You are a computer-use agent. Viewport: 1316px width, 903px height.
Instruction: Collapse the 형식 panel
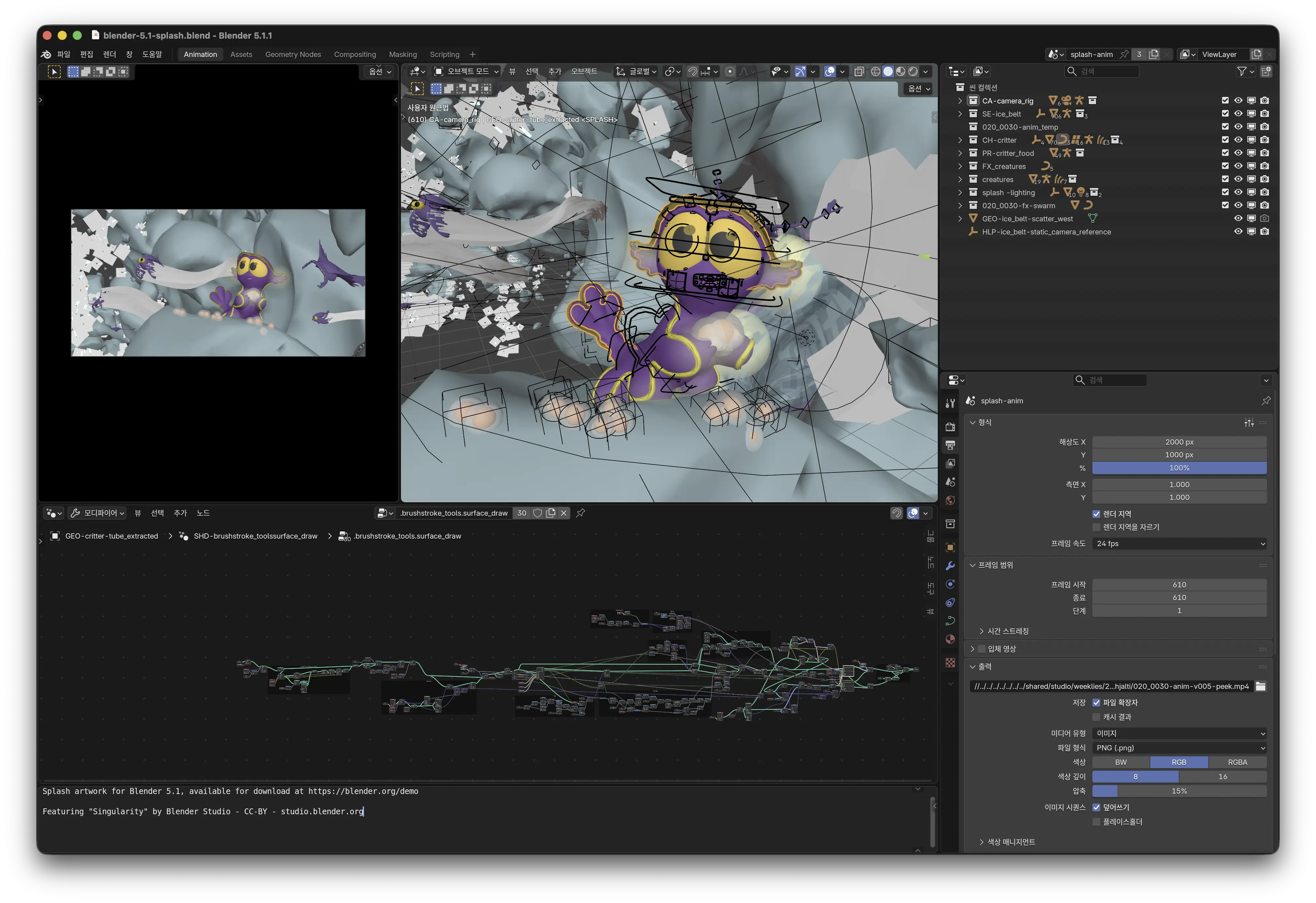click(972, 423)
